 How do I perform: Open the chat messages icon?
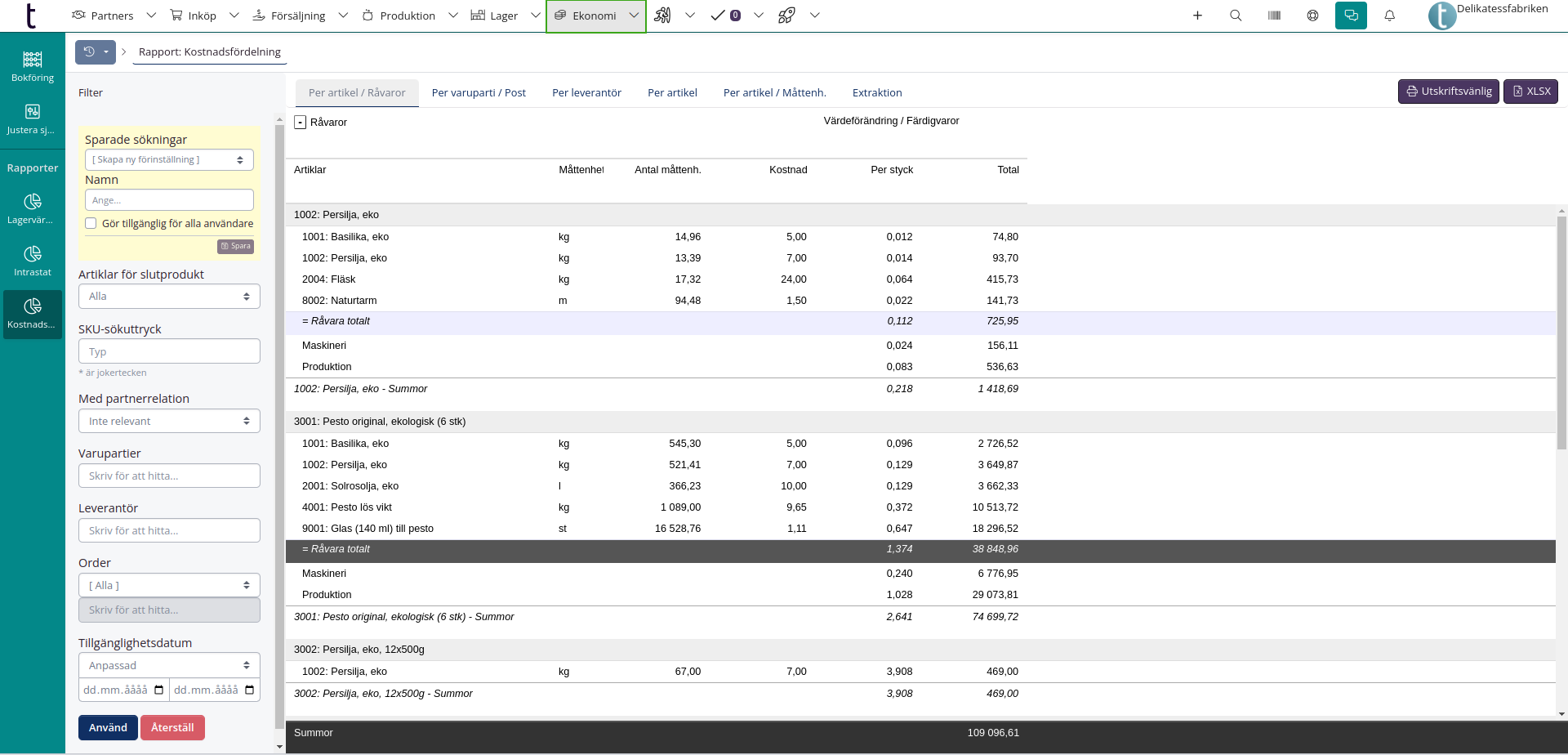1351,16
